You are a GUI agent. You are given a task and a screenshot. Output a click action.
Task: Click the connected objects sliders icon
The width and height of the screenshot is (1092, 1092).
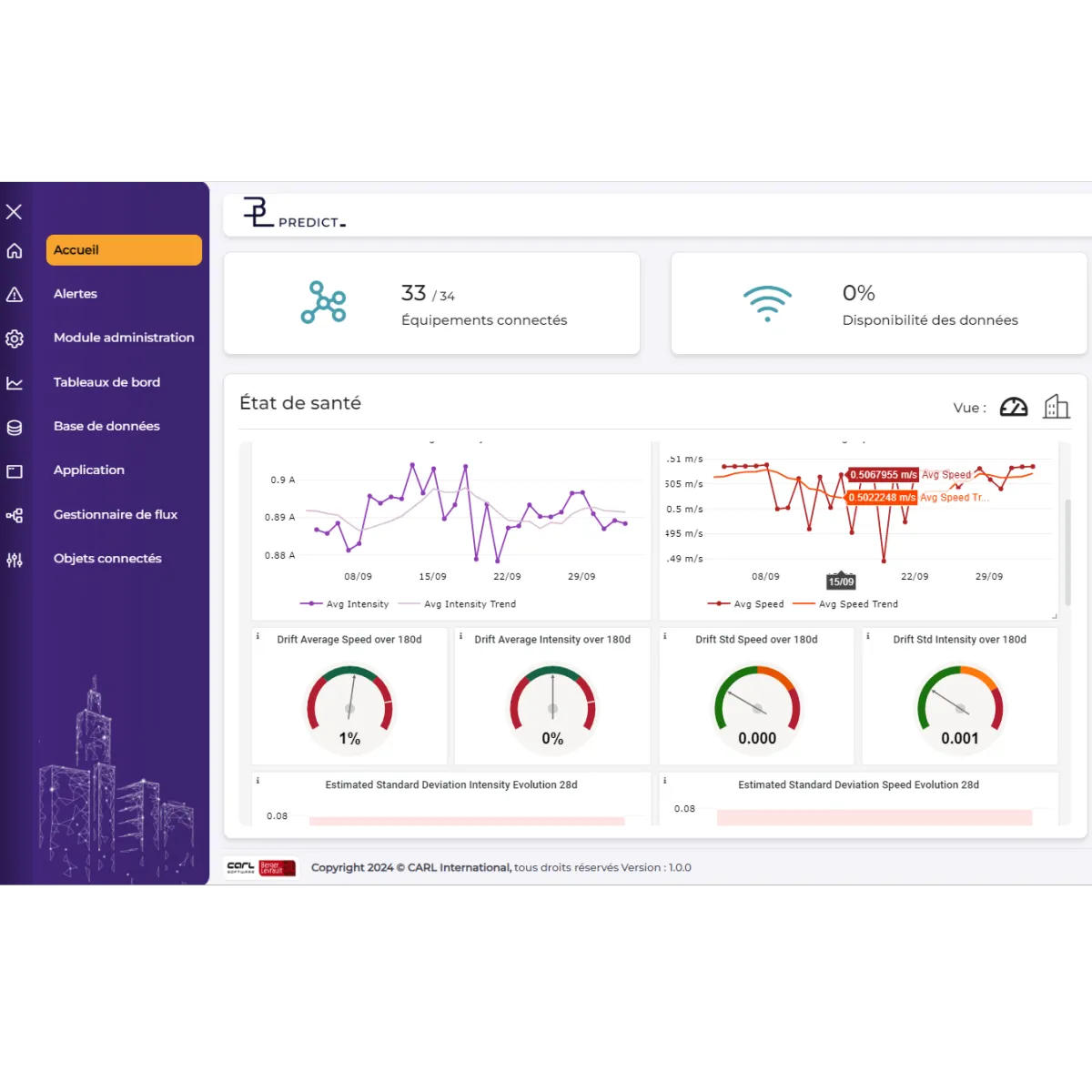15,560
